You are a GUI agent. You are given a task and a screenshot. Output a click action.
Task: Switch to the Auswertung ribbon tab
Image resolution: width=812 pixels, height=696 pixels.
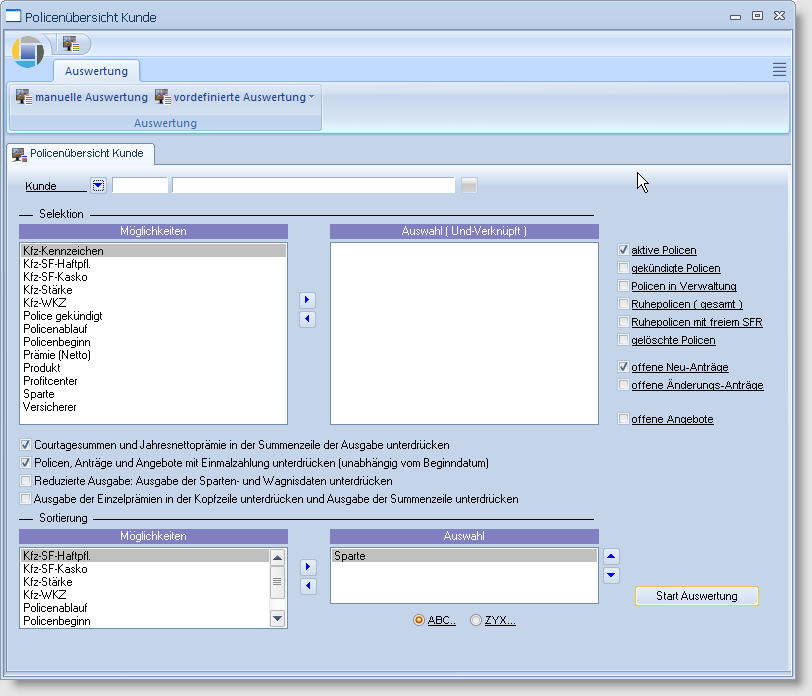(96, 71)
